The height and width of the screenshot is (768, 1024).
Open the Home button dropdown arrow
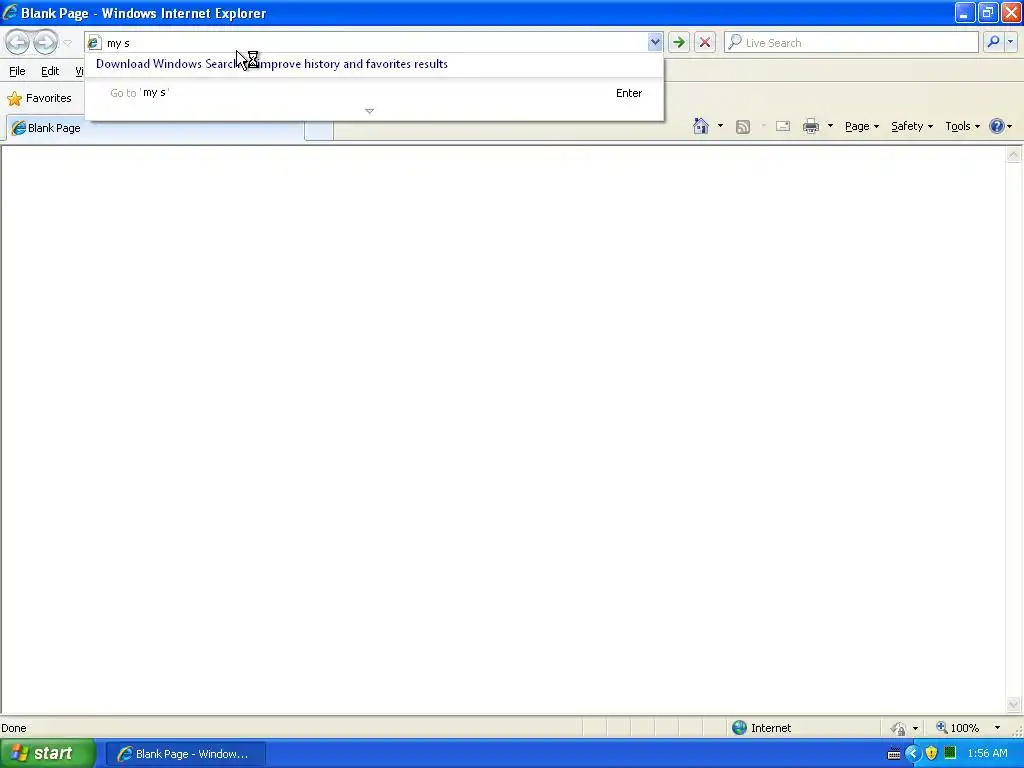(x=720, y=126)
